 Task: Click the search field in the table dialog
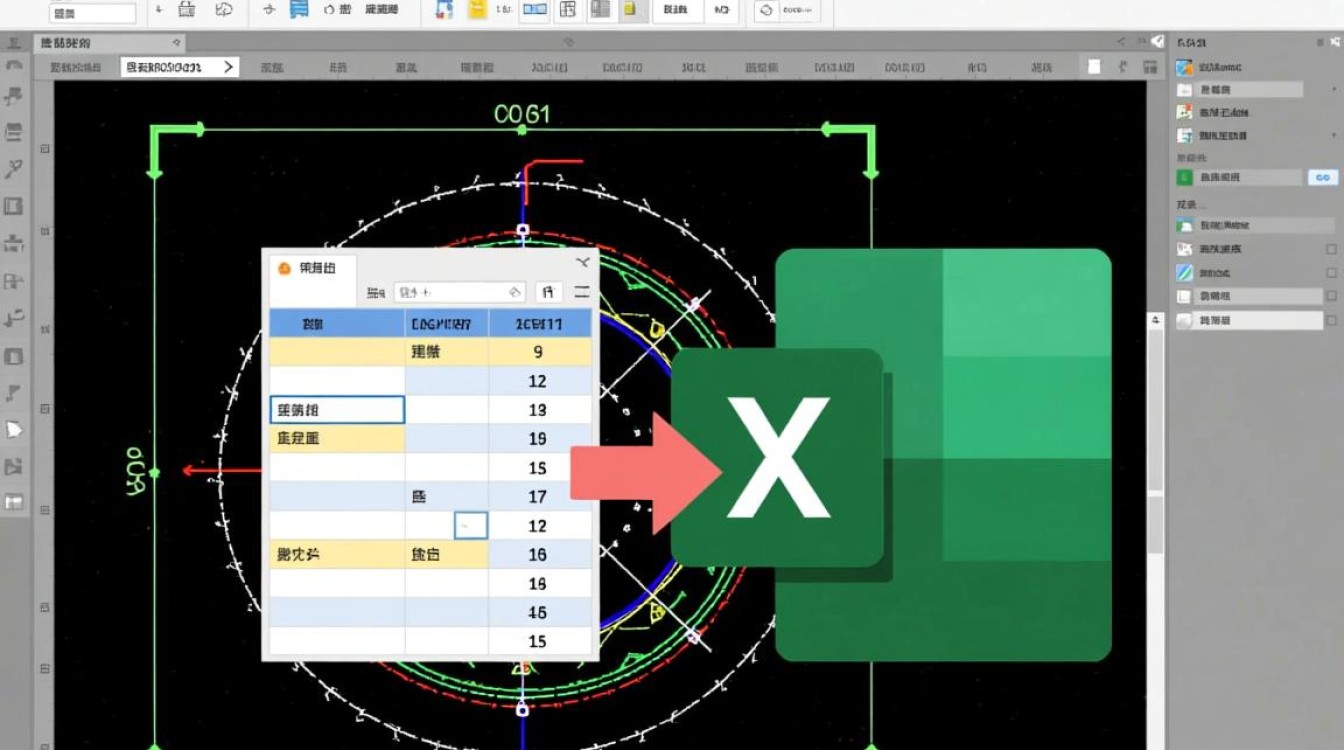click(x=459, y=292)
